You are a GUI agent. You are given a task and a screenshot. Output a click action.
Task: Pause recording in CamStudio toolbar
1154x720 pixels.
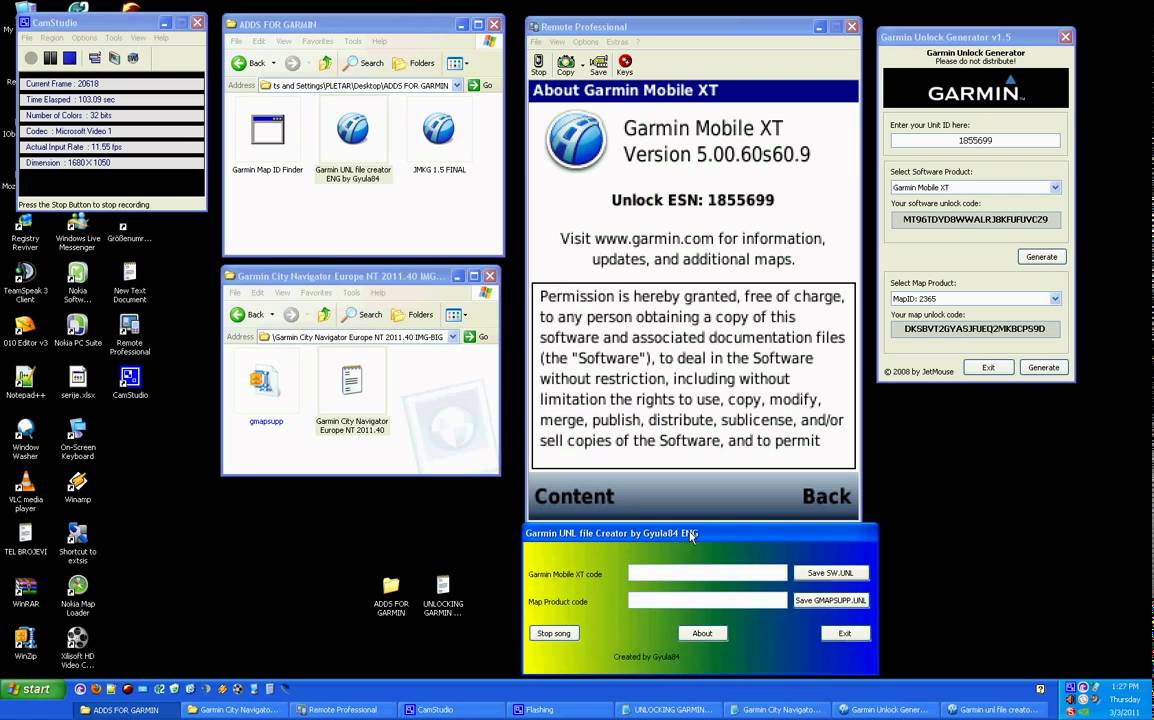50,57
